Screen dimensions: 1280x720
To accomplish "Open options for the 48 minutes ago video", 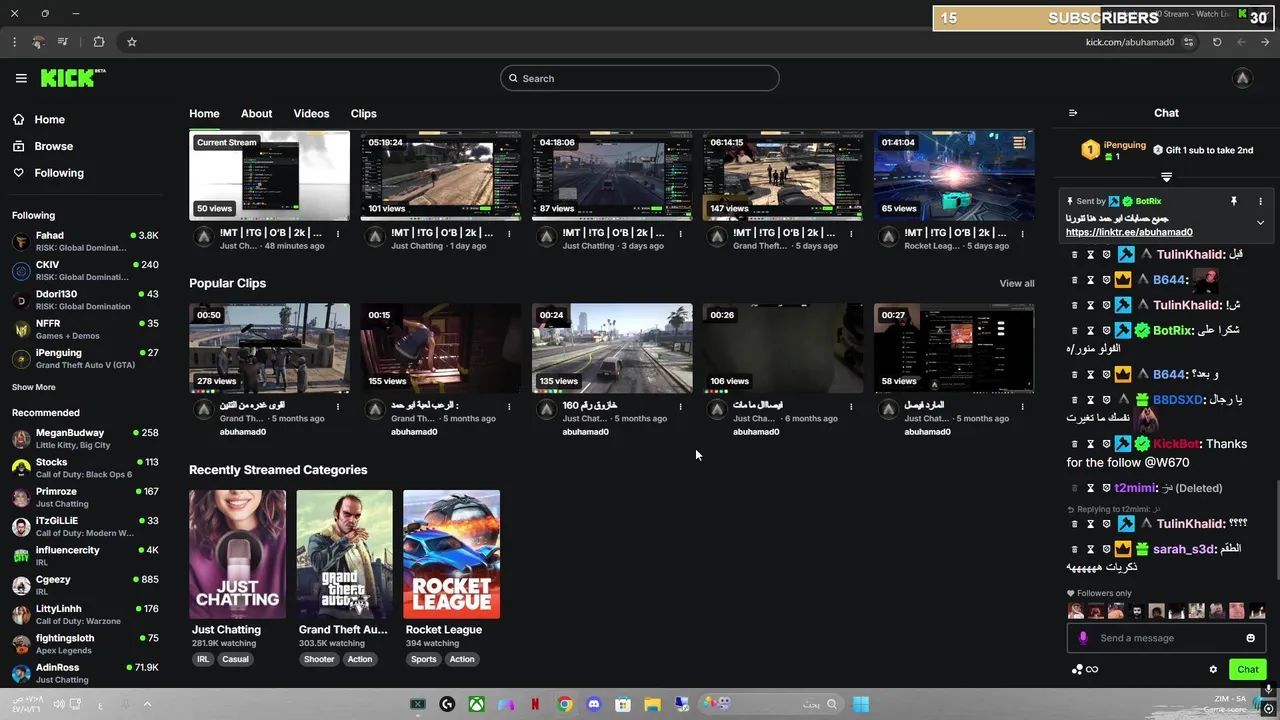I will point(338,234).
